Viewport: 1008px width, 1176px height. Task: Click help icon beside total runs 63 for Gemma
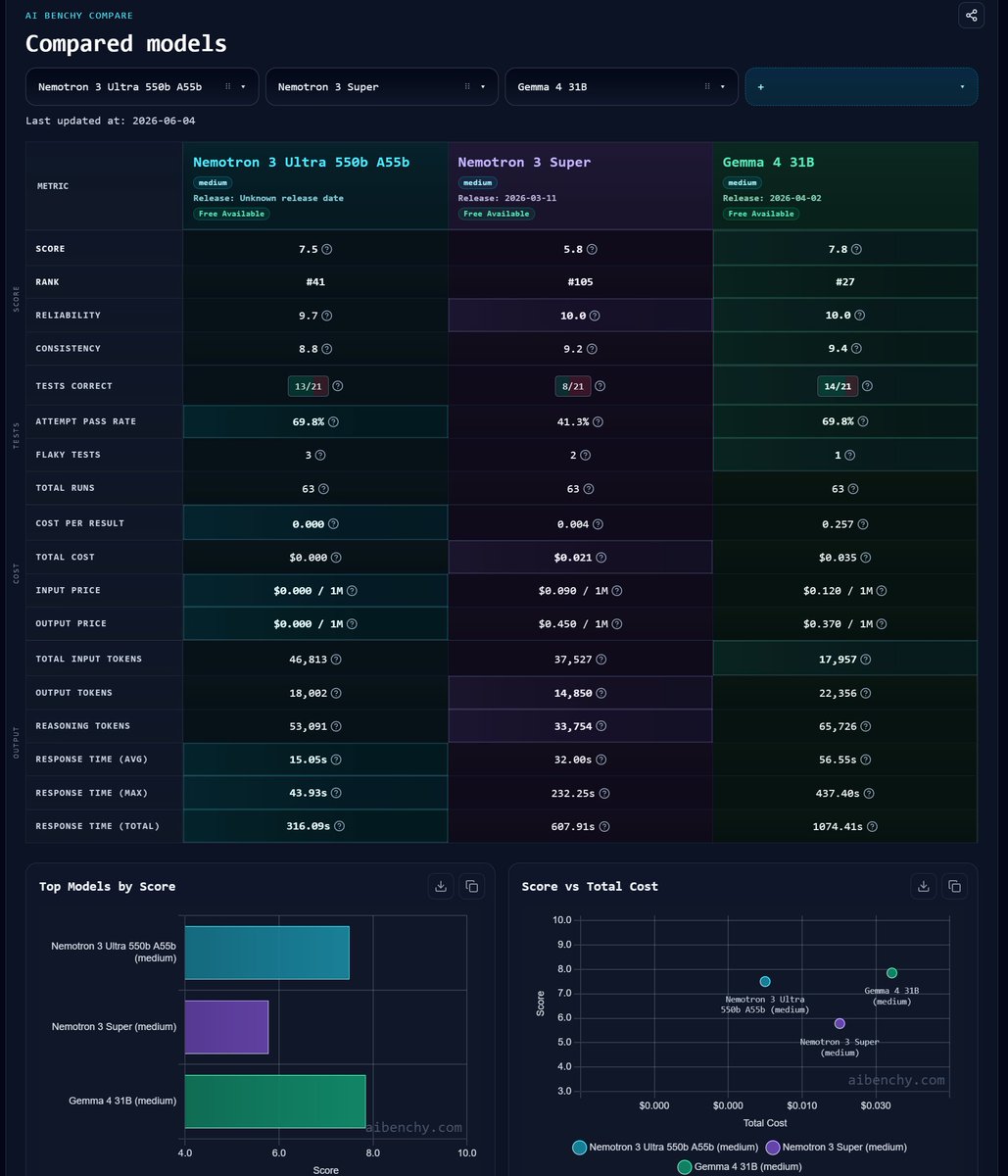click(x=852, y=488)
